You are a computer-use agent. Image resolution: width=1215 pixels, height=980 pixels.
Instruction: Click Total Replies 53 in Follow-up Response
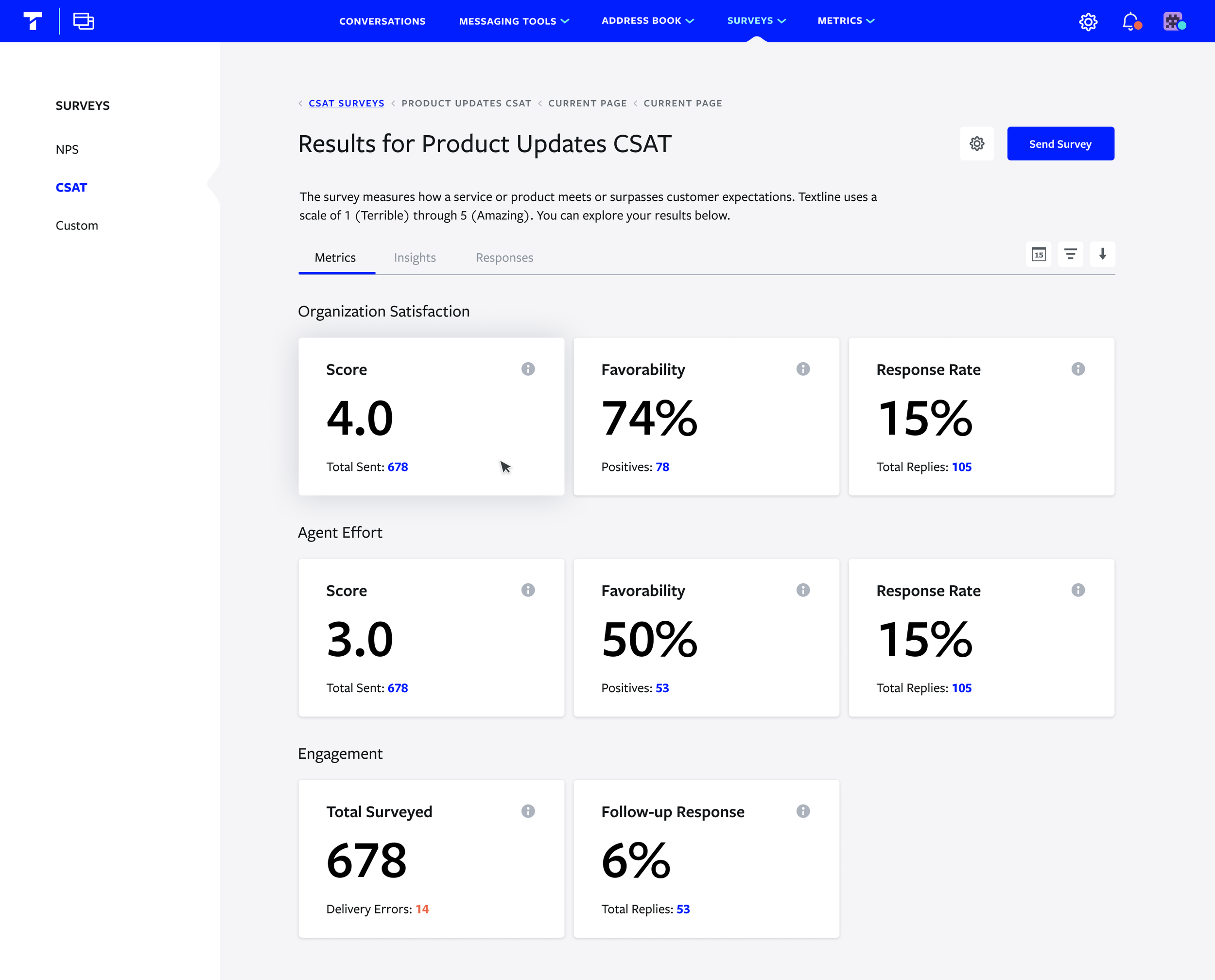683,910
